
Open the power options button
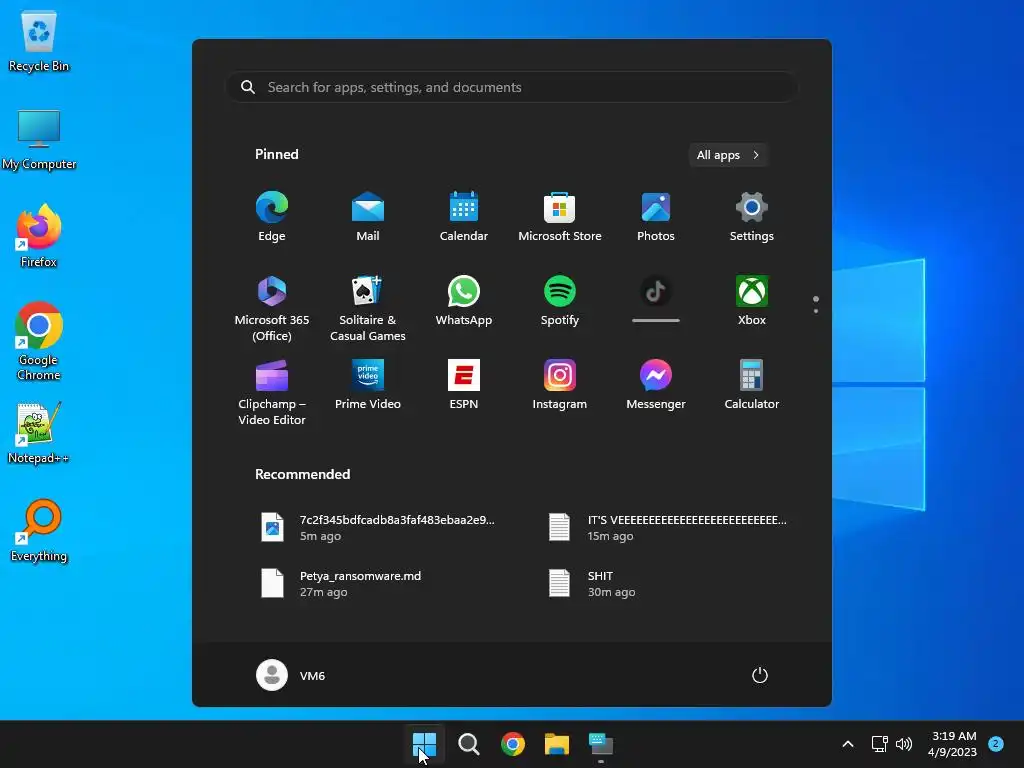pyautogui.click(x=760, y=675)
